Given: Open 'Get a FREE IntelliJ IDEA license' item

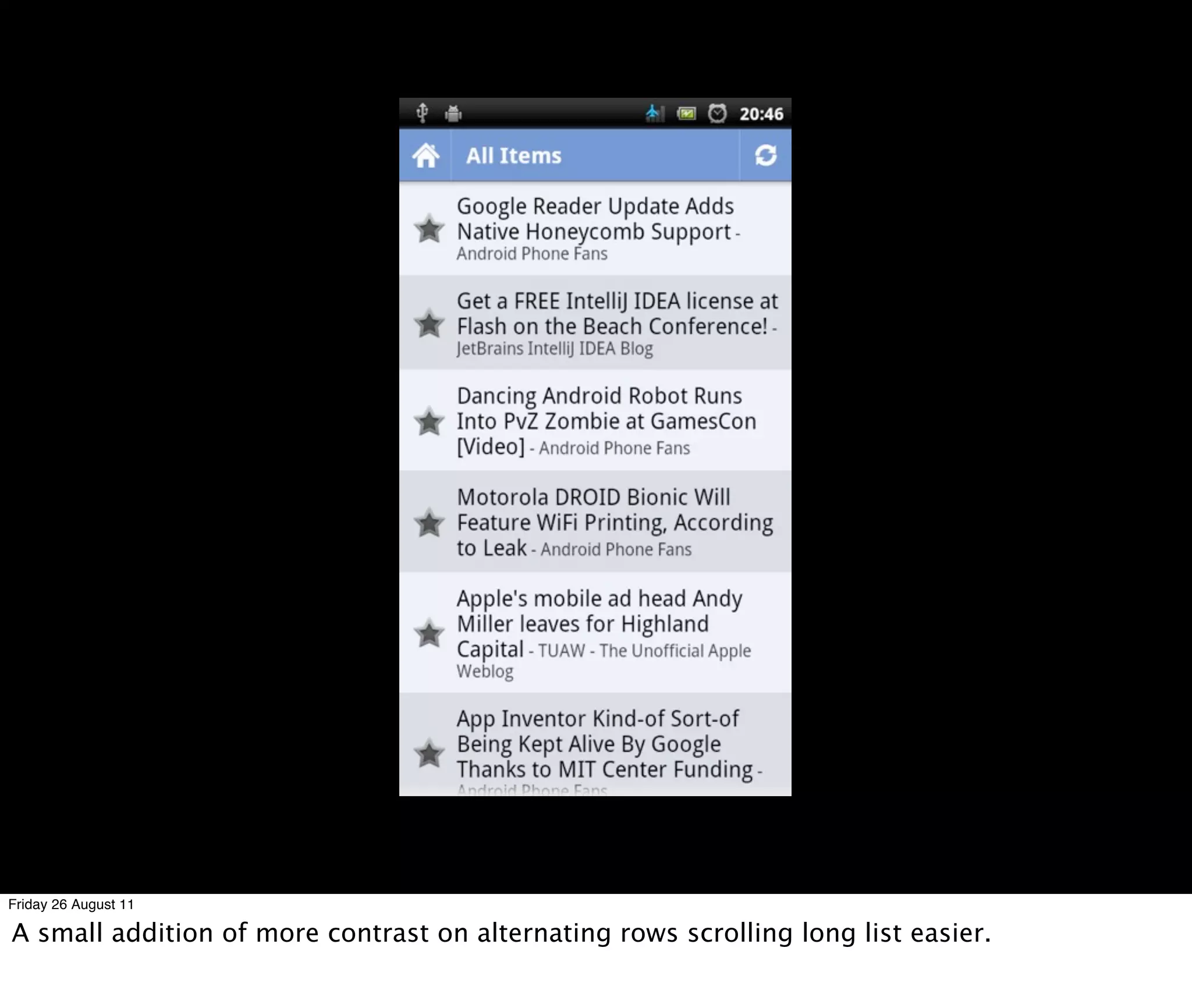Looking at the screenshot, I should (x=595, y=323).
